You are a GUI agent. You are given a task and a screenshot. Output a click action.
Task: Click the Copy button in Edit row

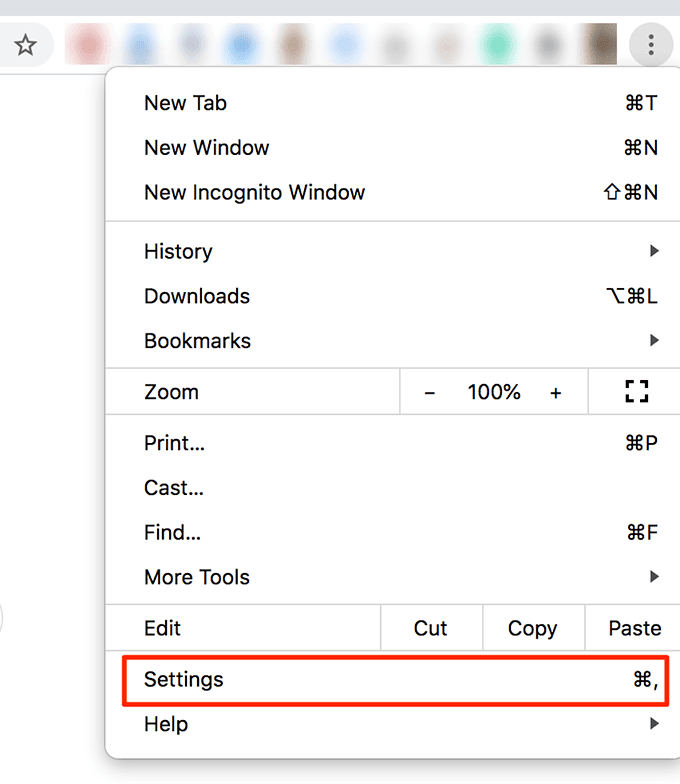pos(532,628)
